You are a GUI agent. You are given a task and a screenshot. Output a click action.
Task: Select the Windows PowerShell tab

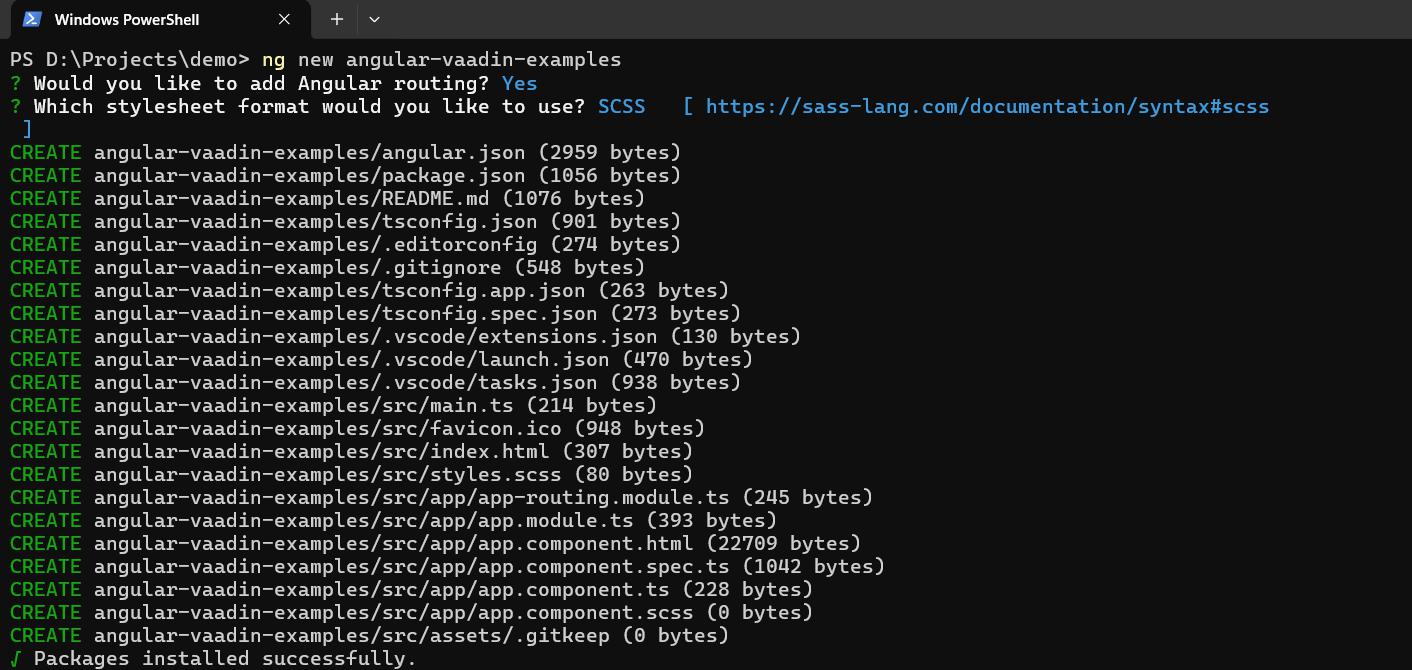pyautogui.click(x=140, y=19)
